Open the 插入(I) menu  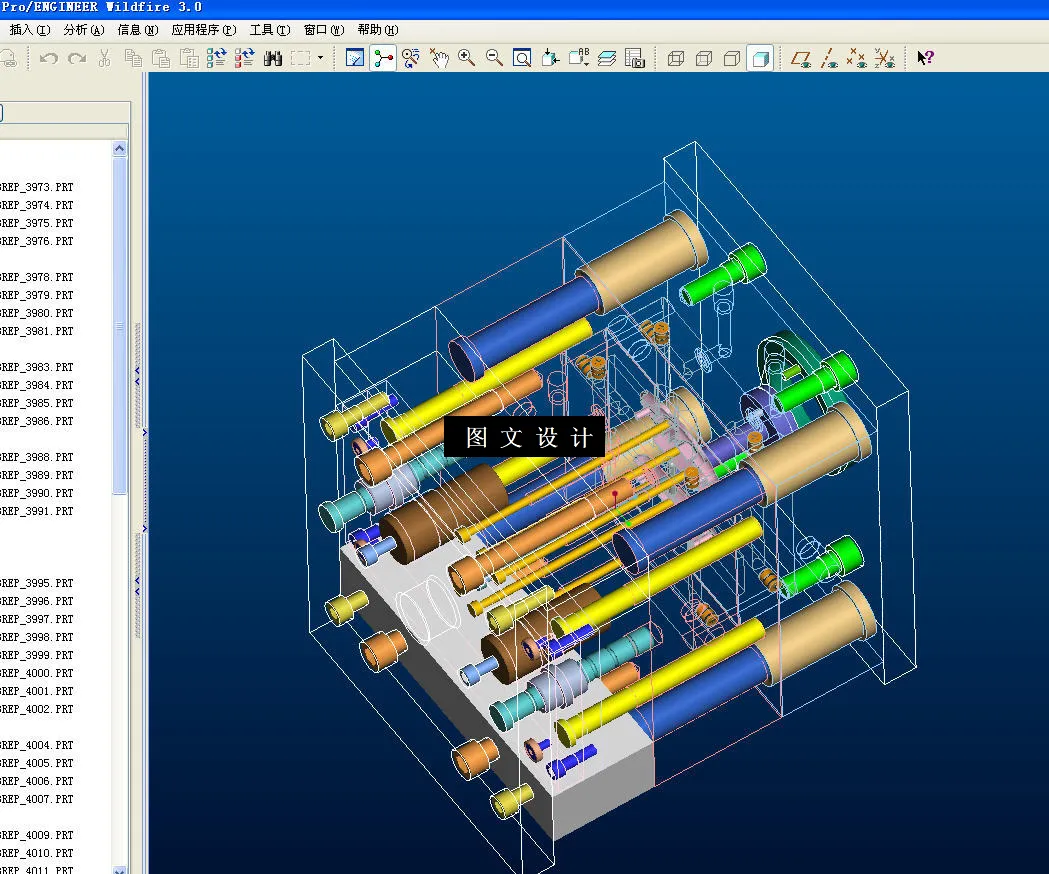30,30
